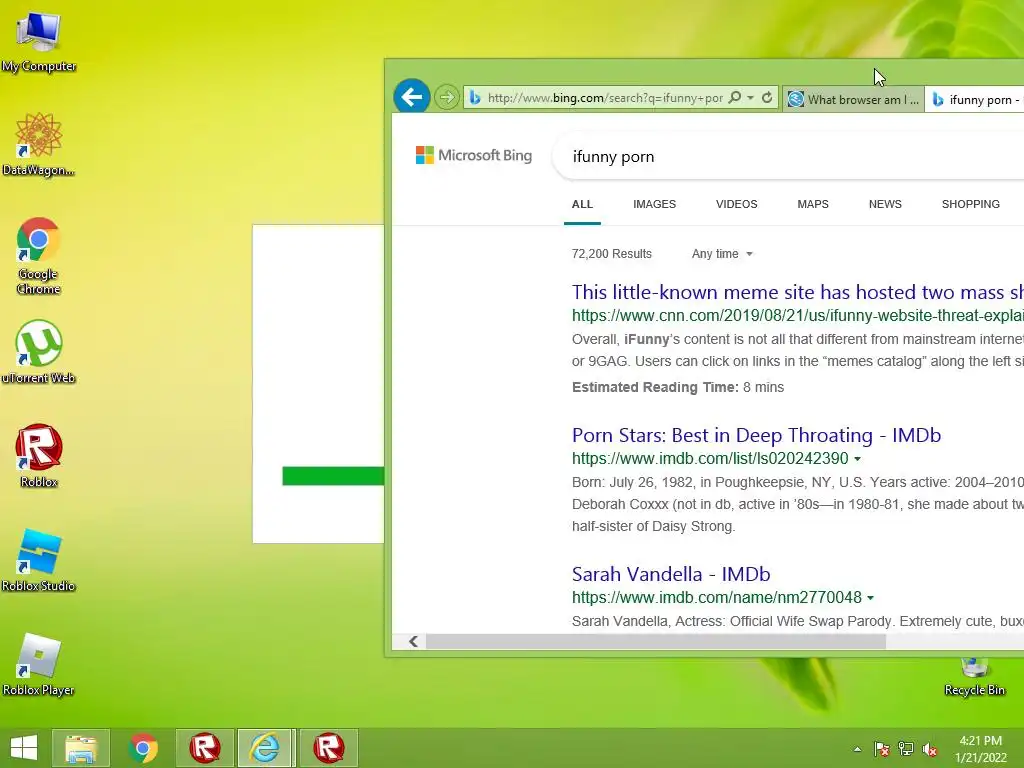The image size is (1024, 768).
Task: Refresh the page with the reload icon
Action: coord(767,97)
